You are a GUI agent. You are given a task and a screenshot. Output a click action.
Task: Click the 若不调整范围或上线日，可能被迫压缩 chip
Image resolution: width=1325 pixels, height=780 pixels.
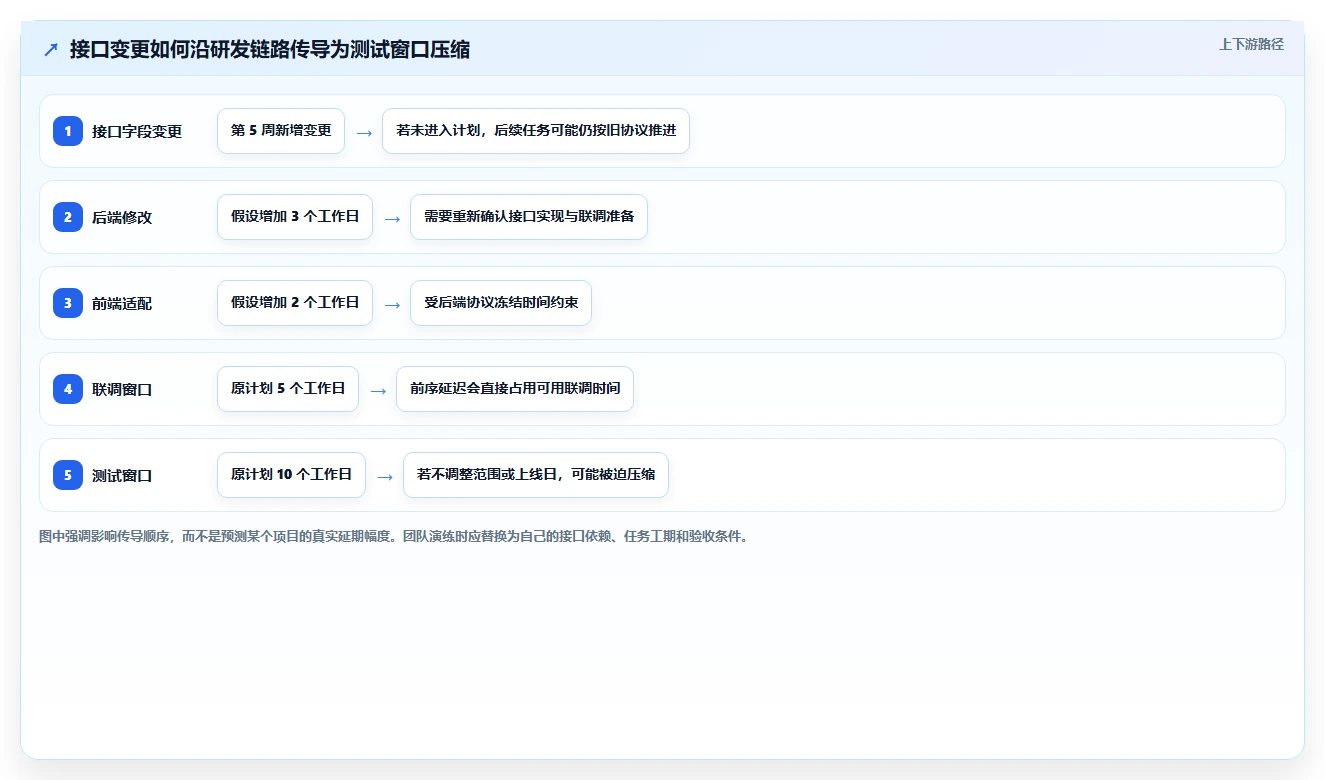536,475
